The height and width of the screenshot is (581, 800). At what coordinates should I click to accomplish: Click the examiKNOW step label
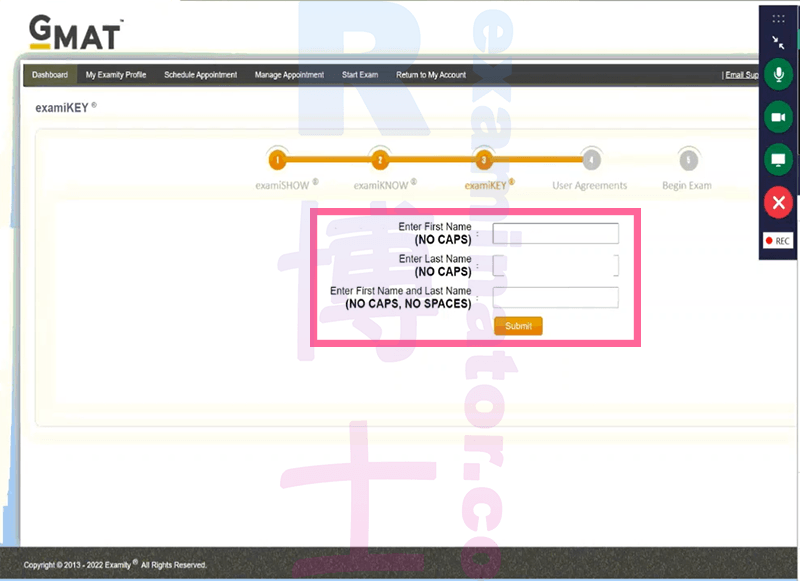click(x=385, y=185)
